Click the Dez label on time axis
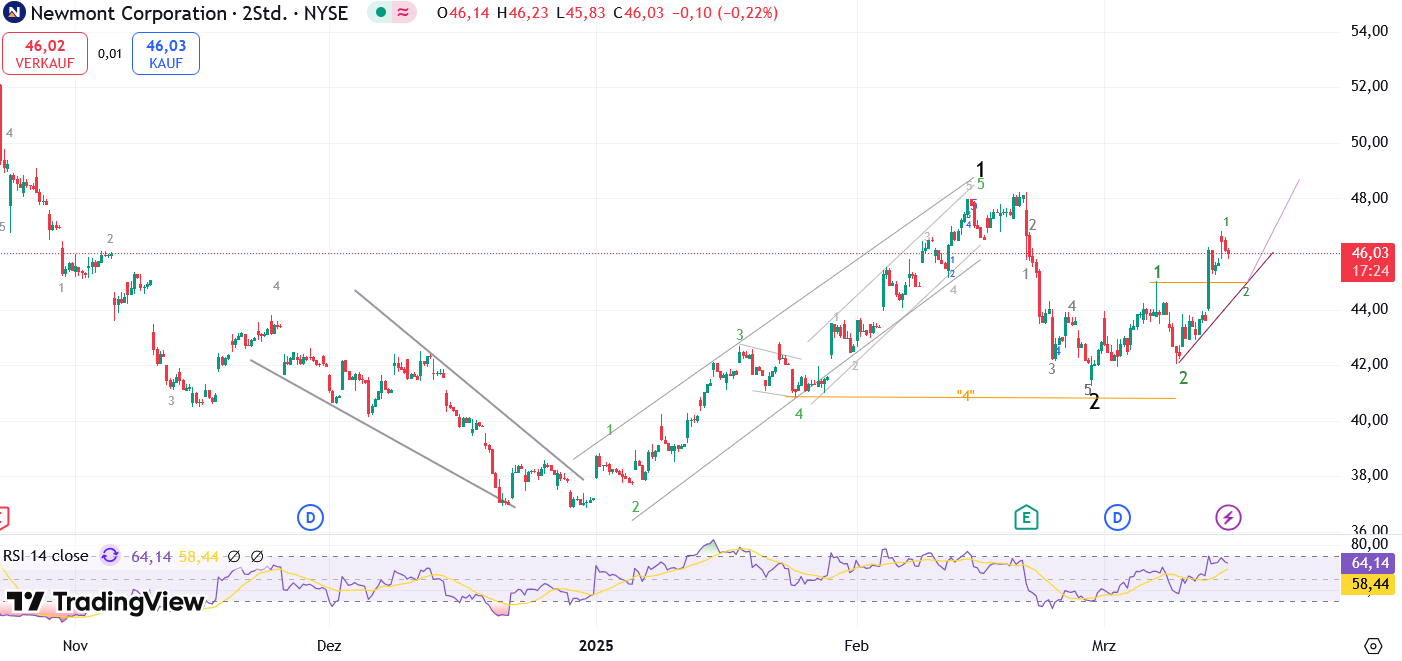The width and height of the screenshot is (1402, 661). click(330, 646)
